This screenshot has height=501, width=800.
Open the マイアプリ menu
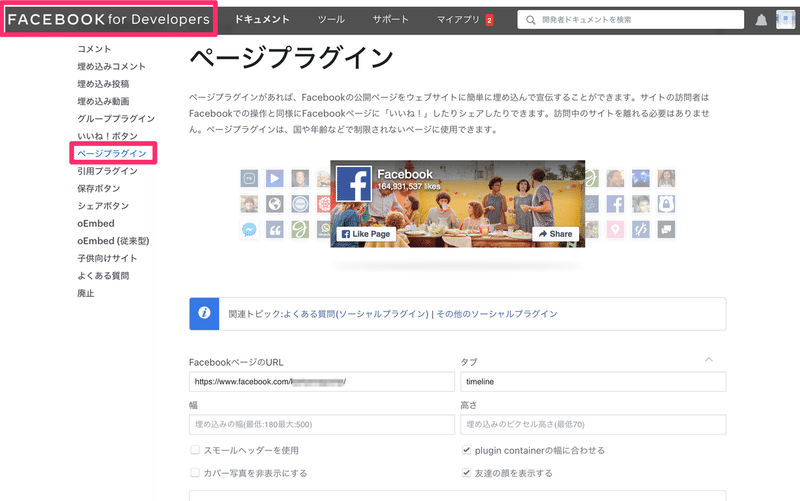pos(458,19)
